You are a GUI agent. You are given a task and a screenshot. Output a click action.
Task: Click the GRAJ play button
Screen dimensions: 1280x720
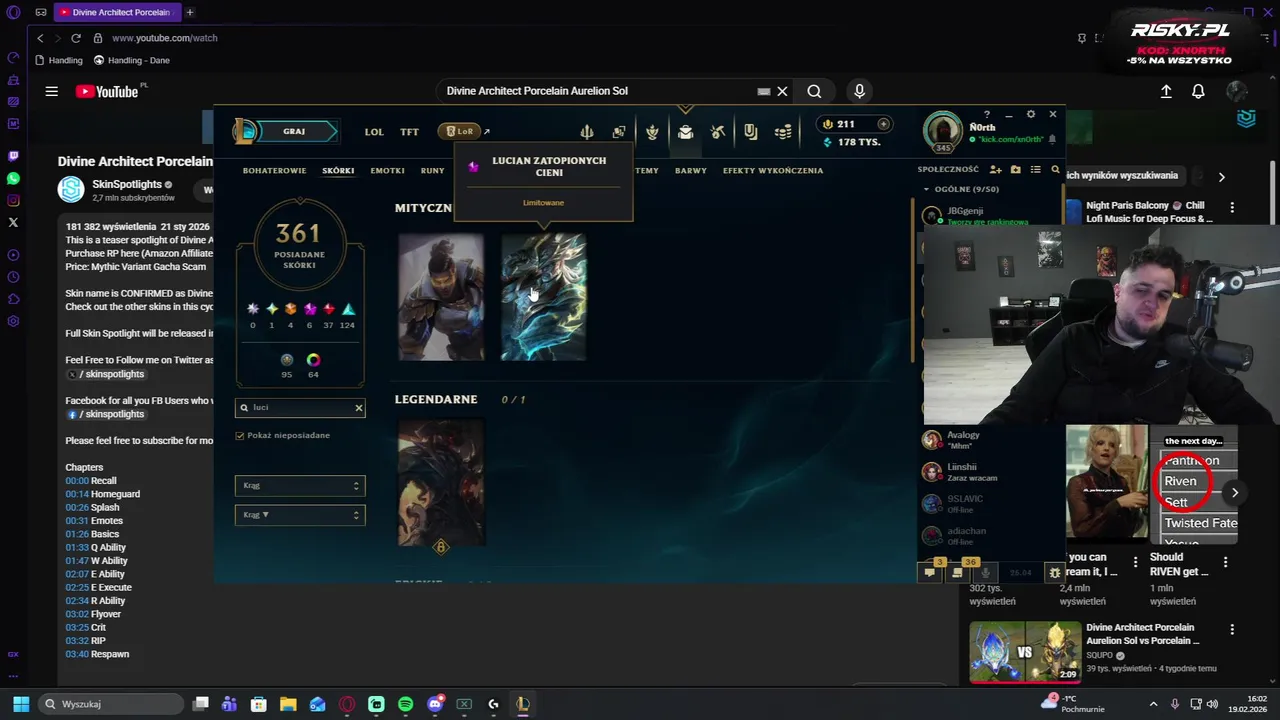[294, 131]
